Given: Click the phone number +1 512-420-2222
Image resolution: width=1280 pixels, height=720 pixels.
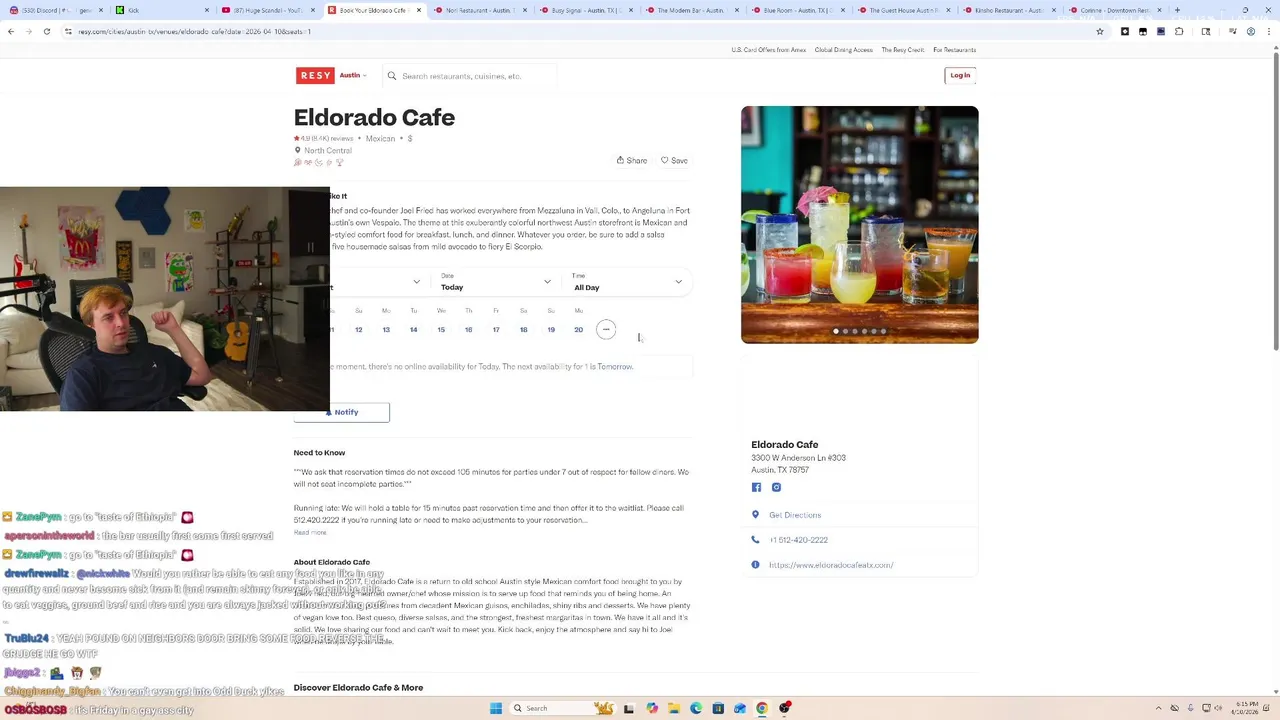Looking at the screenshot, I should (x=798, y=540).
